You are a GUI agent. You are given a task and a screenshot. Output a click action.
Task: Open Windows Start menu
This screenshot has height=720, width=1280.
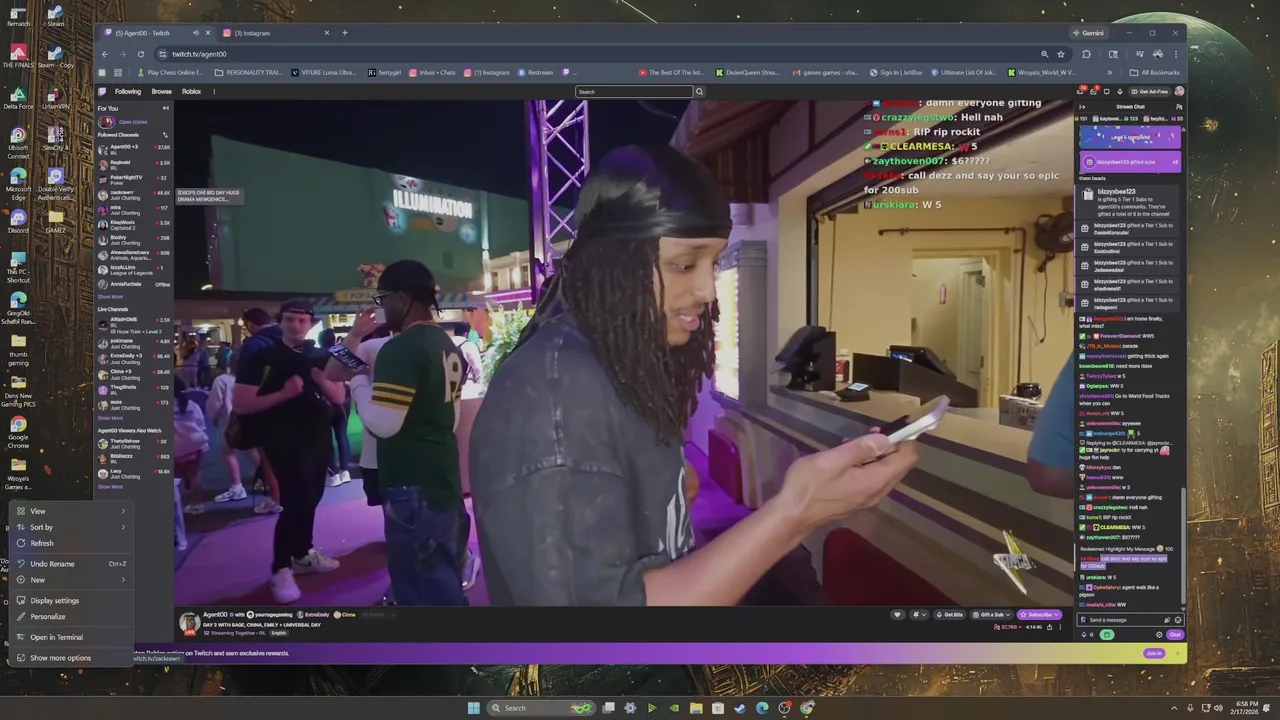(473, 708)
